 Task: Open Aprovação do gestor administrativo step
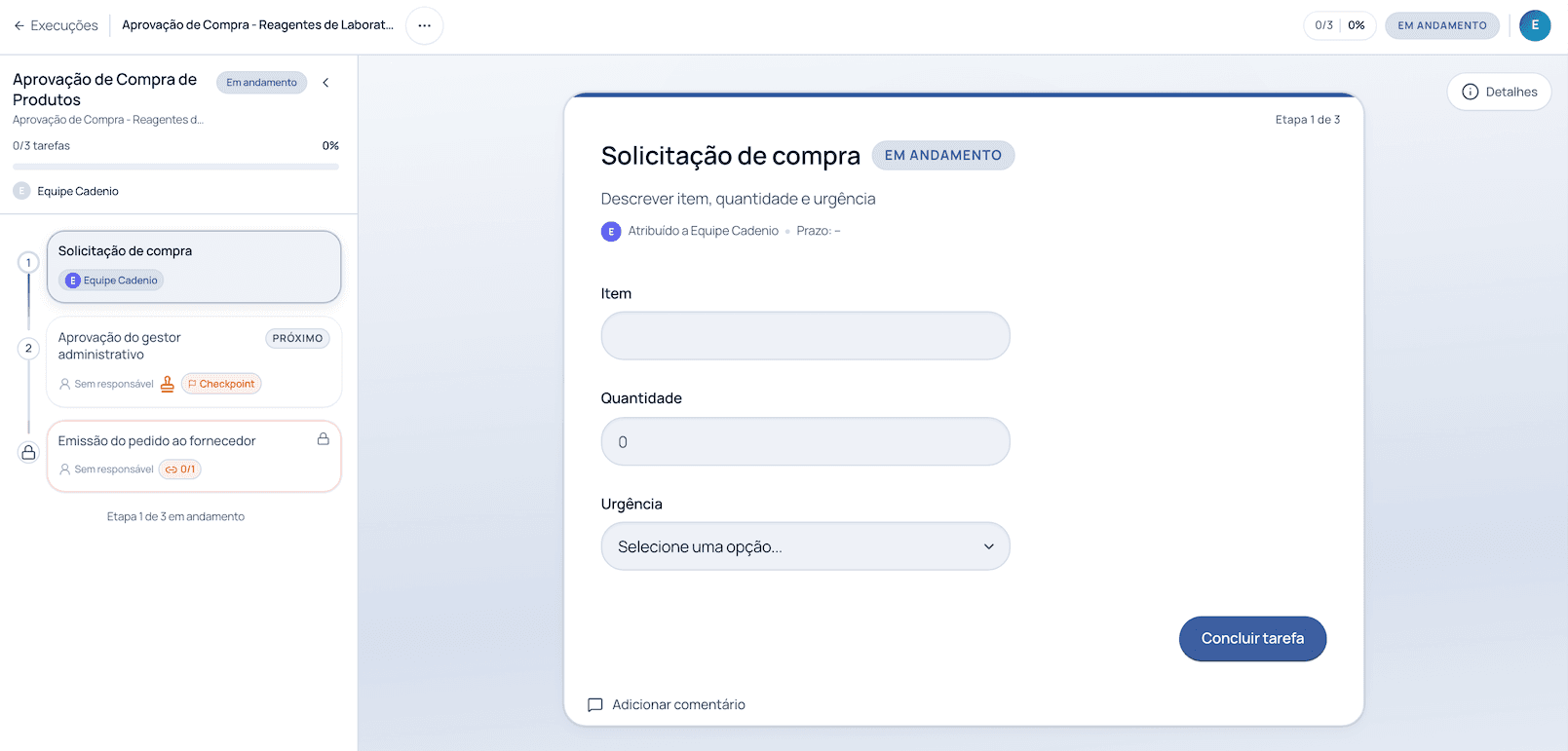coord(194,361)
